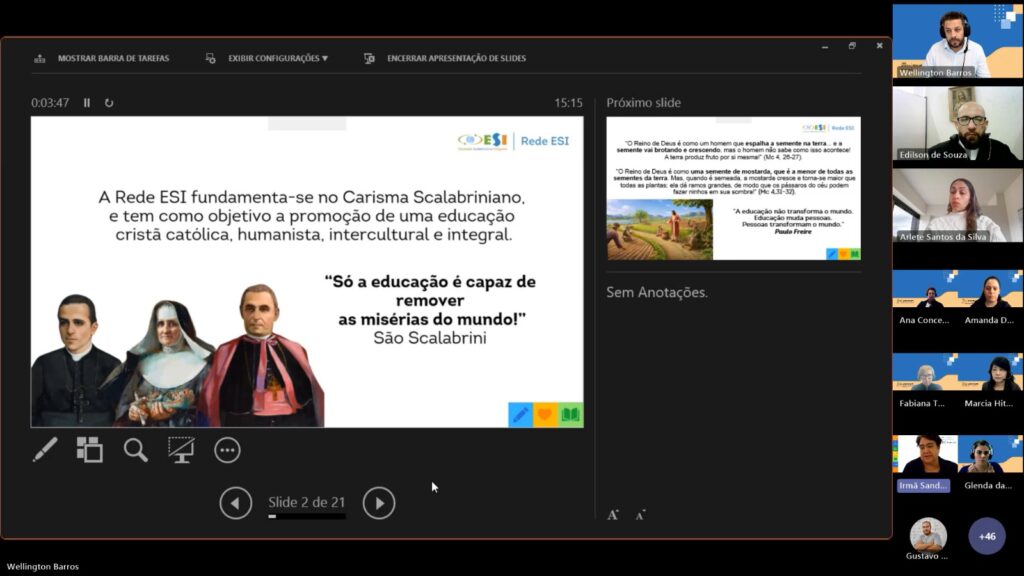The height and width of the screenshot is (576, 1024).
Task: Click the 0:03:47 elapsed timer
Action: [50, 103]
